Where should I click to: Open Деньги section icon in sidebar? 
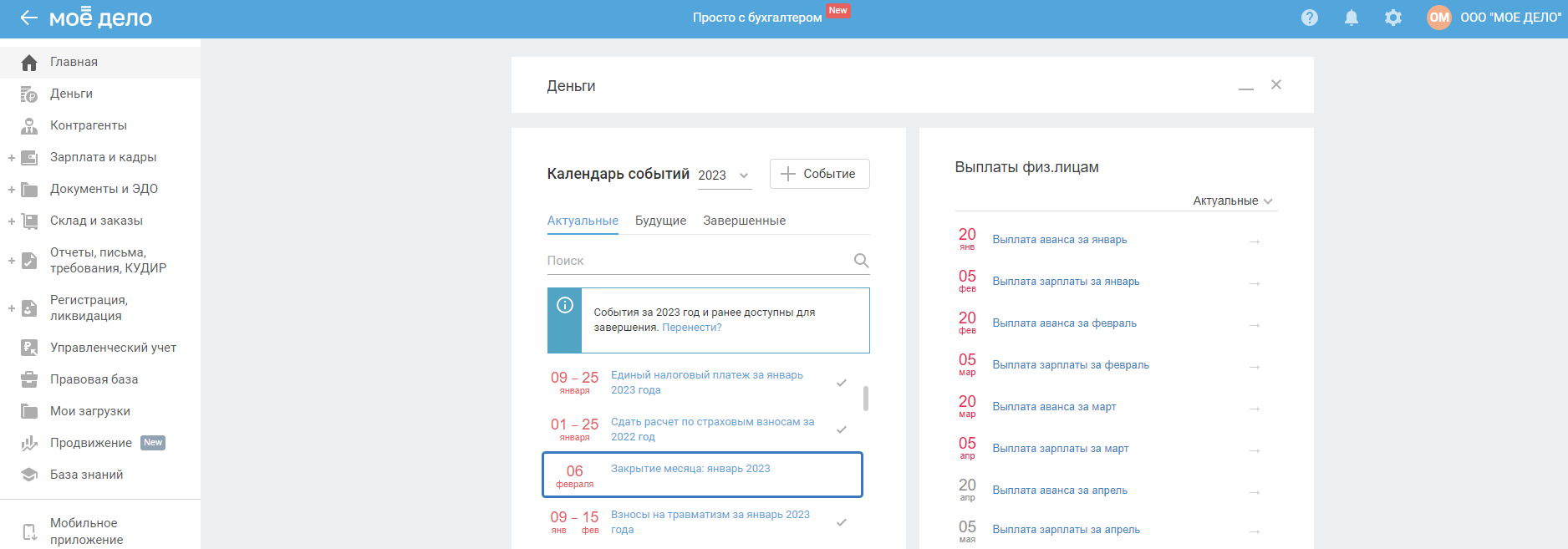(29, 94)
